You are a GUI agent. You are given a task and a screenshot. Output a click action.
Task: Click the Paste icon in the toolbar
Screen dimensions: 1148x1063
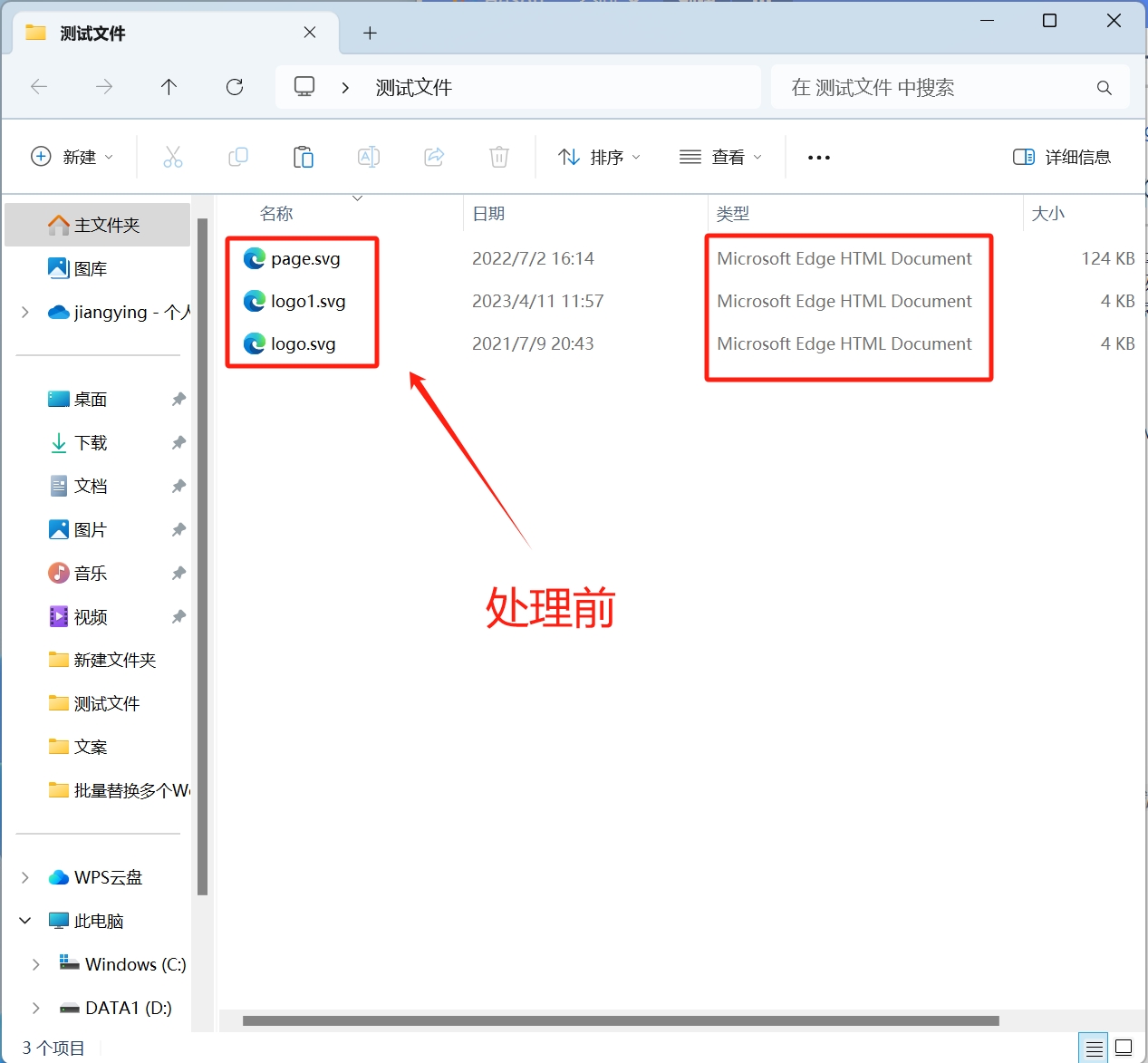click(304, 156)
